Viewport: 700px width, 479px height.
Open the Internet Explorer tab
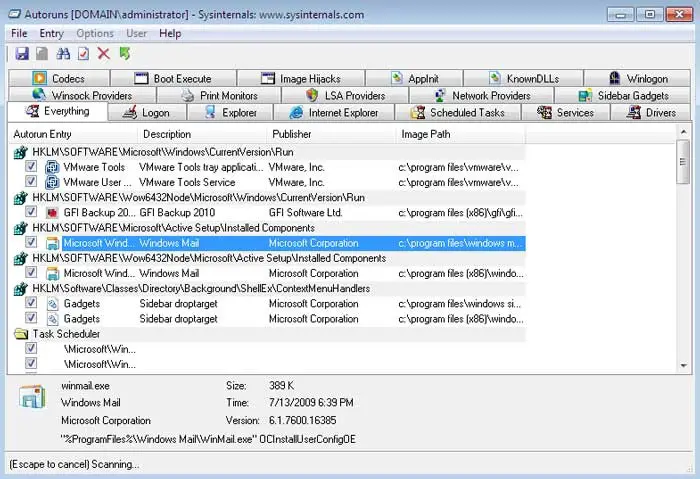click(x=334, y=112)
